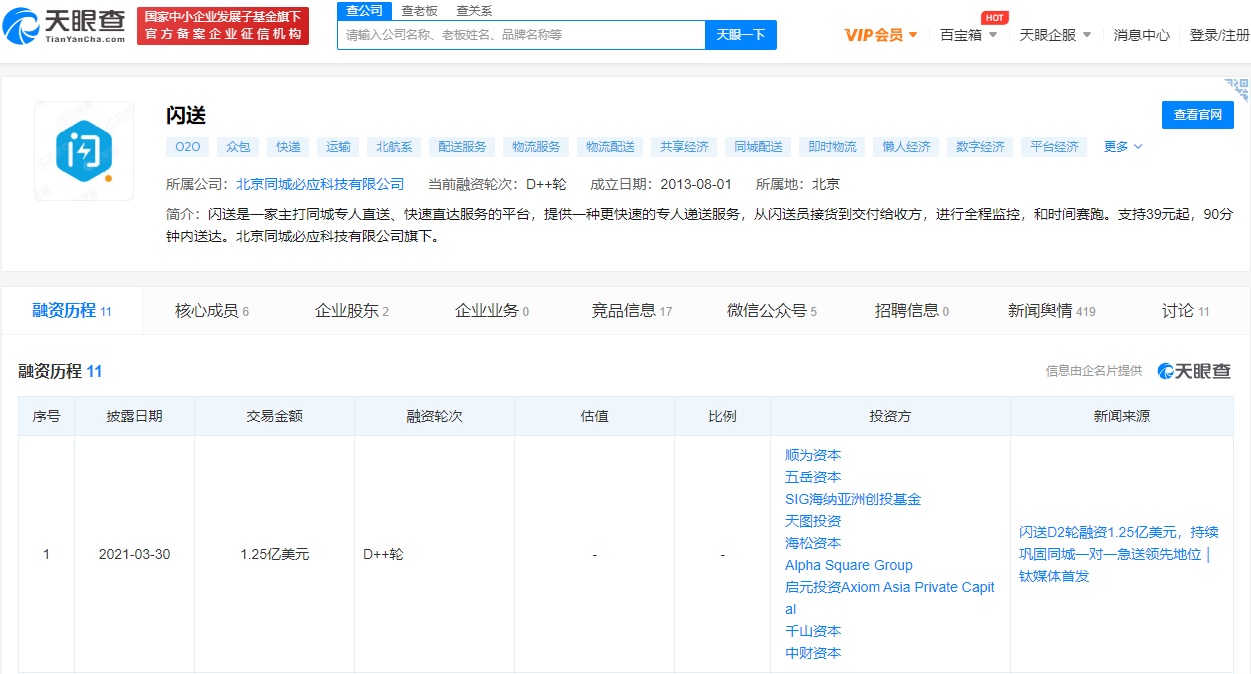Switch to the 查老板 search tab
Screen dimensions: 1251x674
point(418,10)
